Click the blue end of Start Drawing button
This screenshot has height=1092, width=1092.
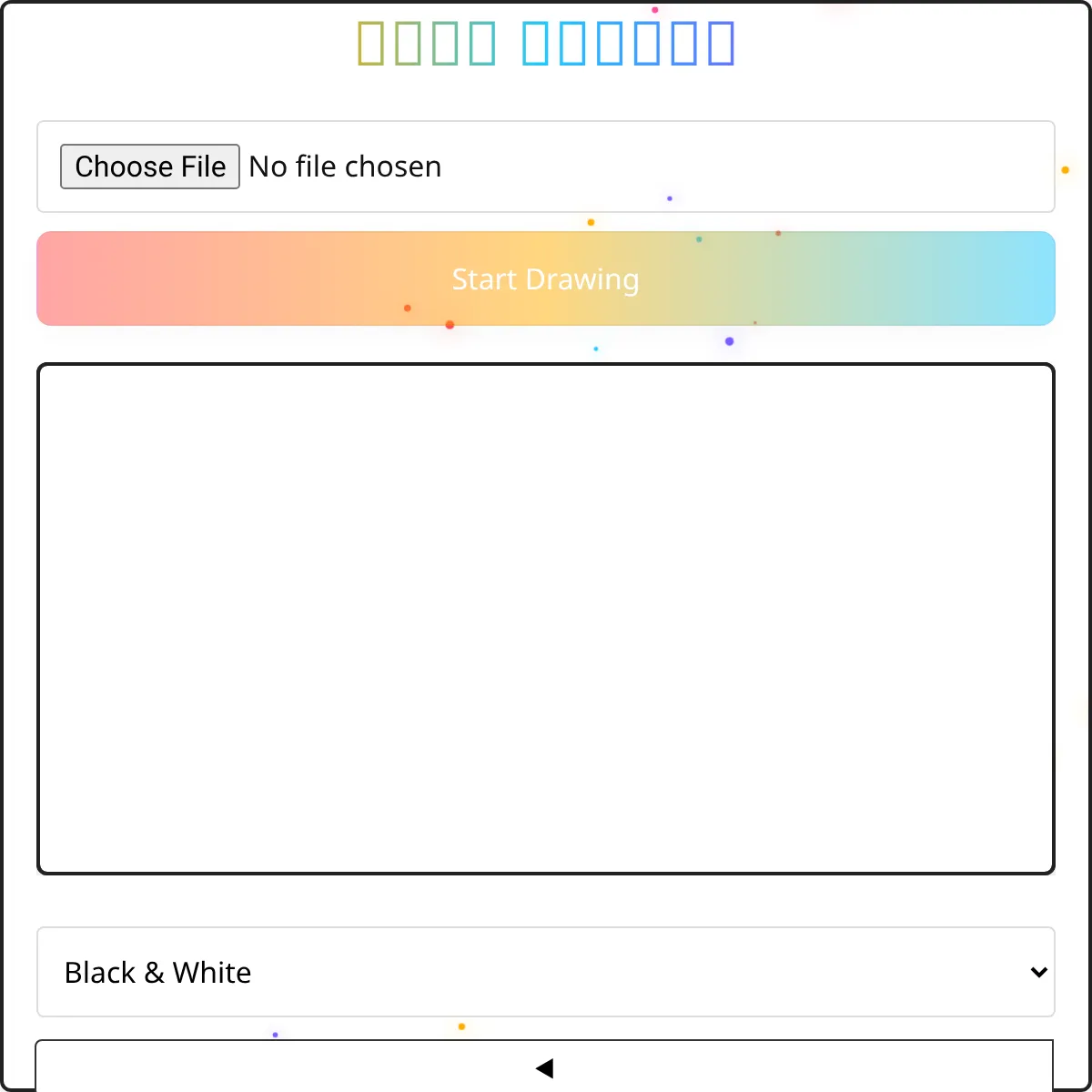pos(1010,278)
